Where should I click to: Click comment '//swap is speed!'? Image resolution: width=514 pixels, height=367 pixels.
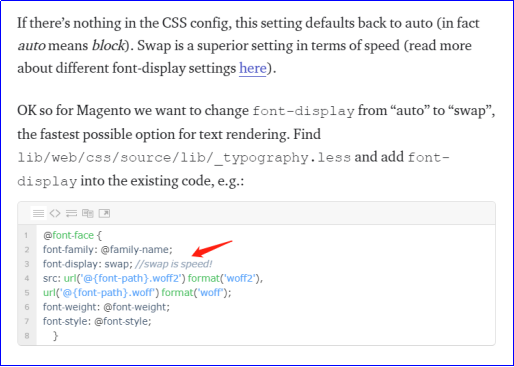174,264
